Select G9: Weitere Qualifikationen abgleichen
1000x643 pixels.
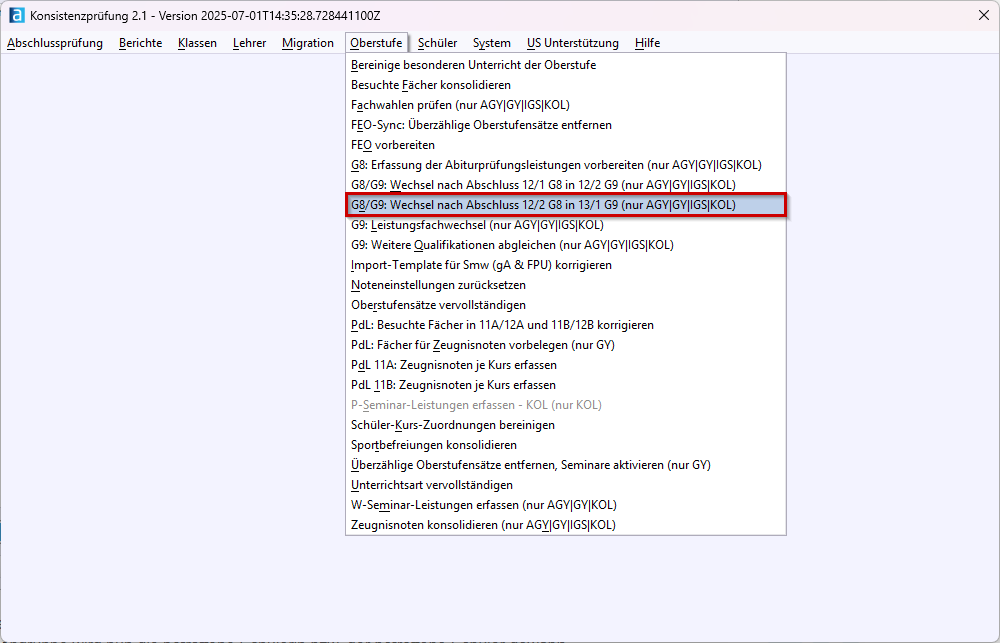tap(566, 245)
